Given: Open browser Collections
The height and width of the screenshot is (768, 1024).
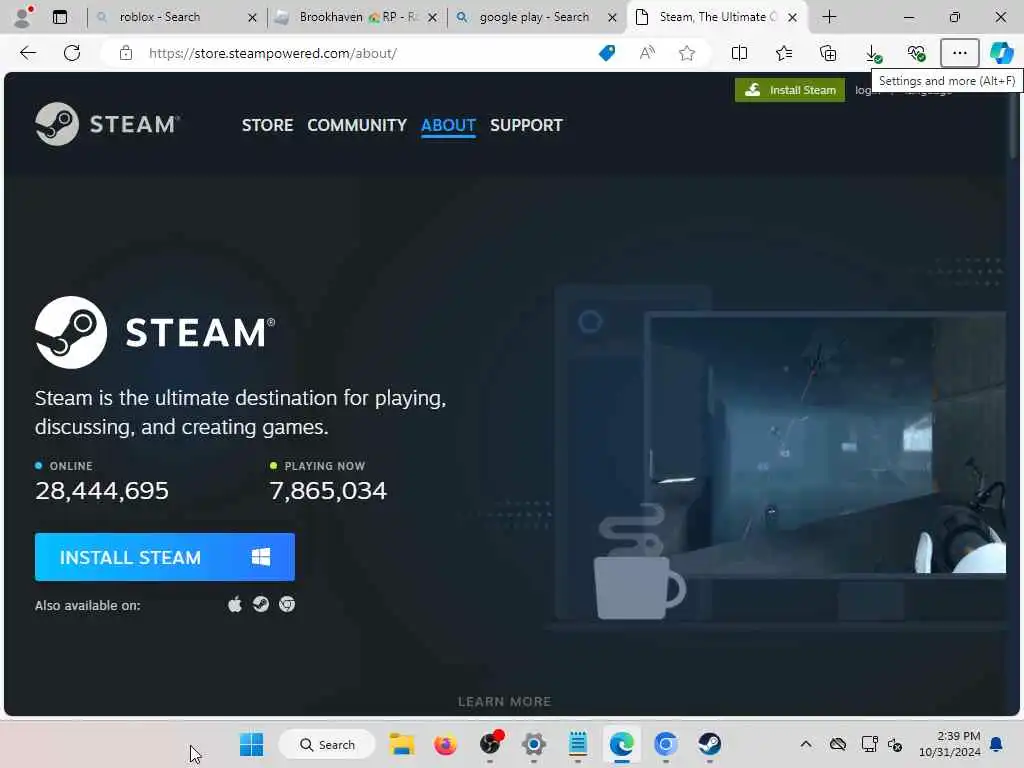Looking at the screenshot, I should click(x=828, y=53).
